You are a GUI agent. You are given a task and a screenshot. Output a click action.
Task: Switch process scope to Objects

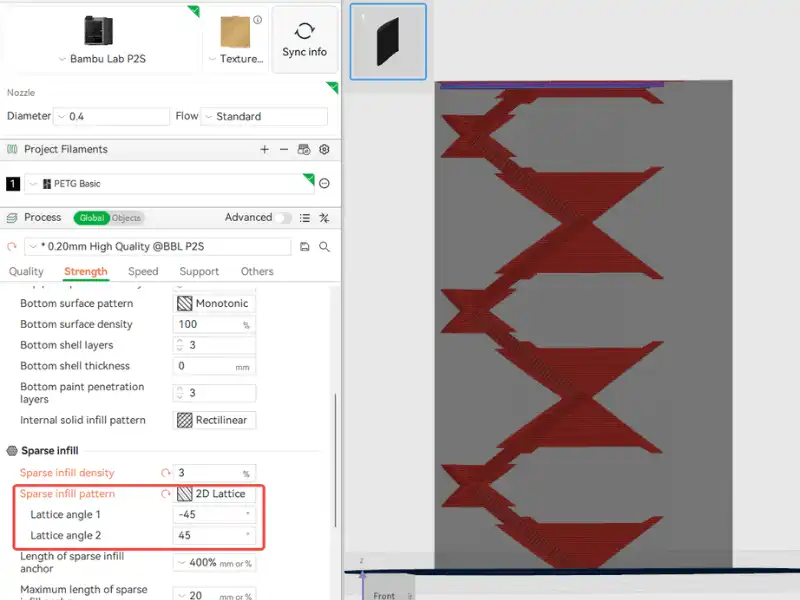pos(126,218)
